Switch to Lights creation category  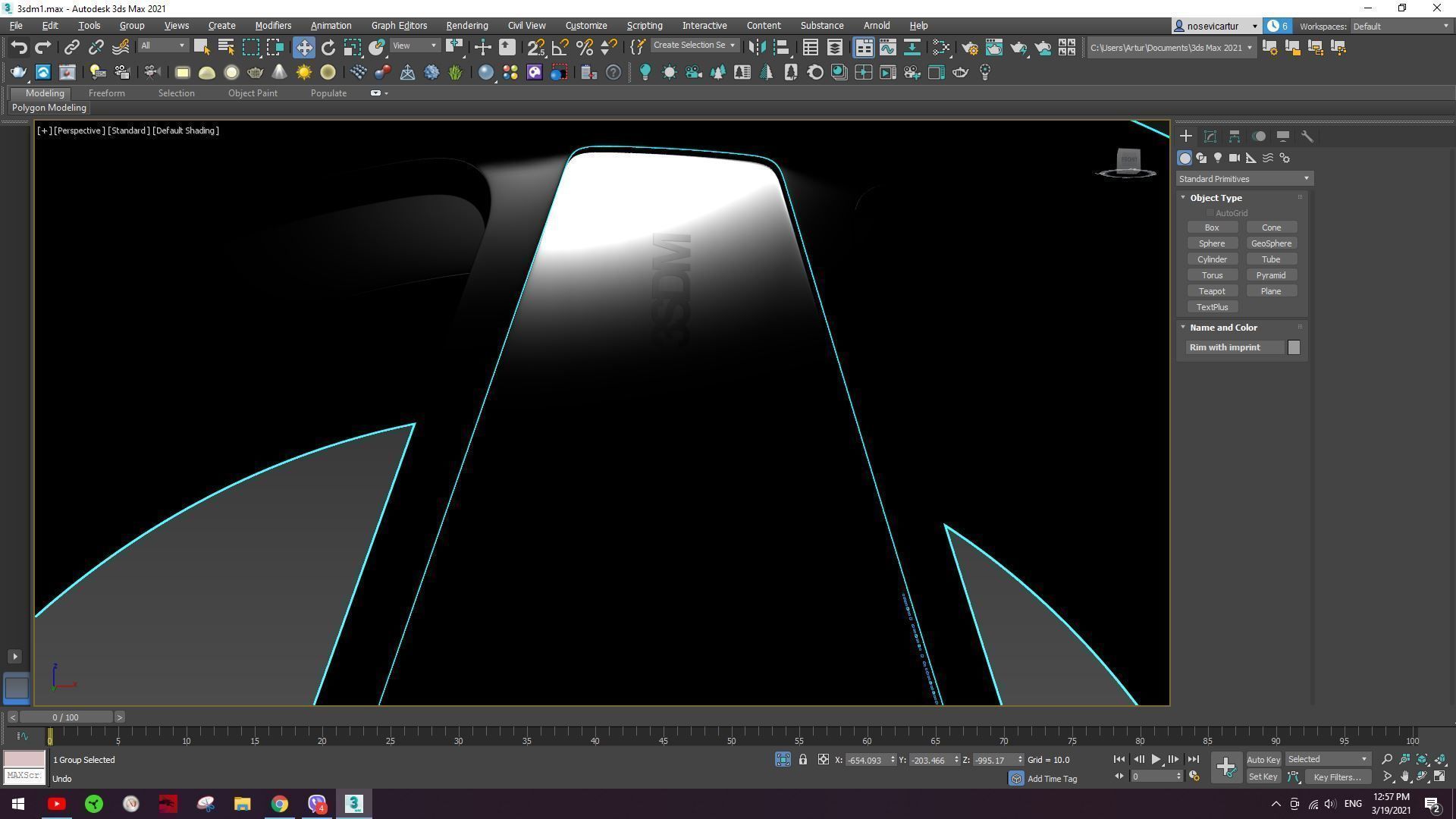1218,158
